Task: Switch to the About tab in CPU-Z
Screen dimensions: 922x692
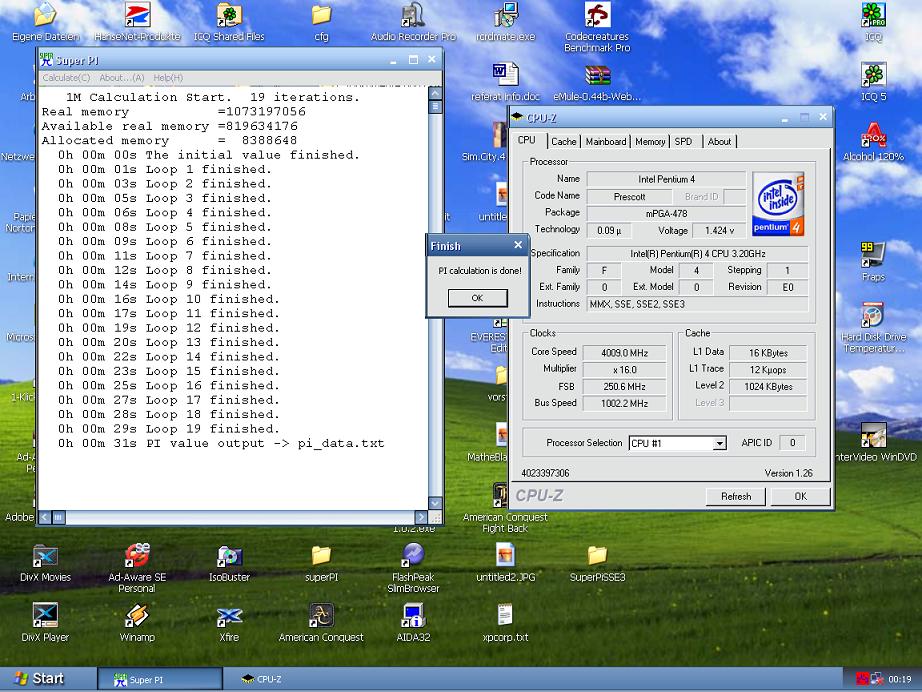Action: click(x=719, y=141)
